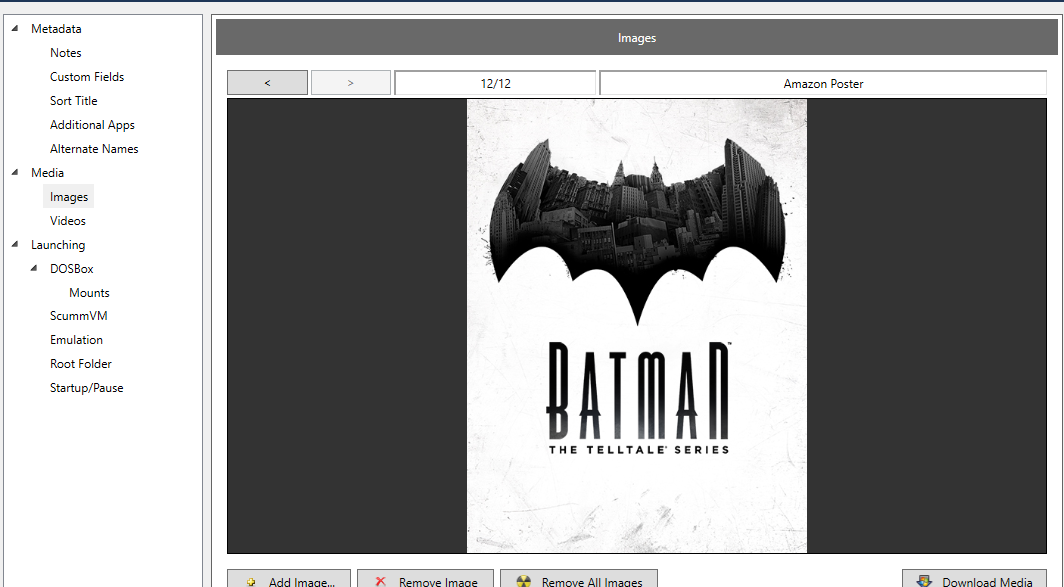Collapse the DOSBox tree node arrow
The image size is (1064, 587).
click(34, 269)
